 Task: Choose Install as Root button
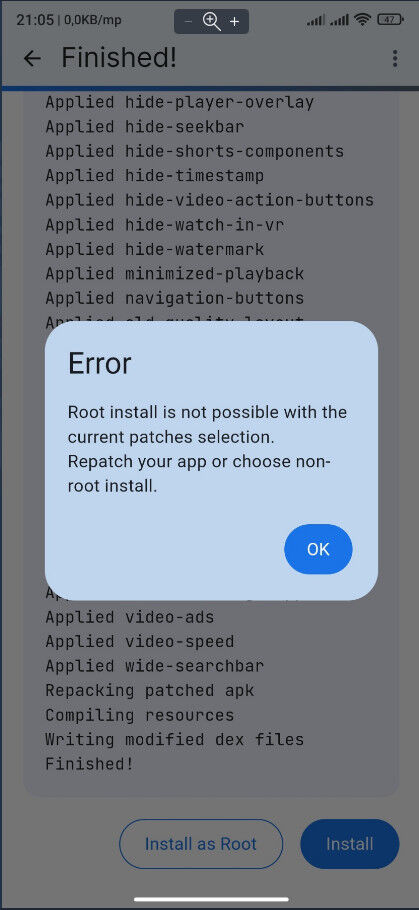201,844
